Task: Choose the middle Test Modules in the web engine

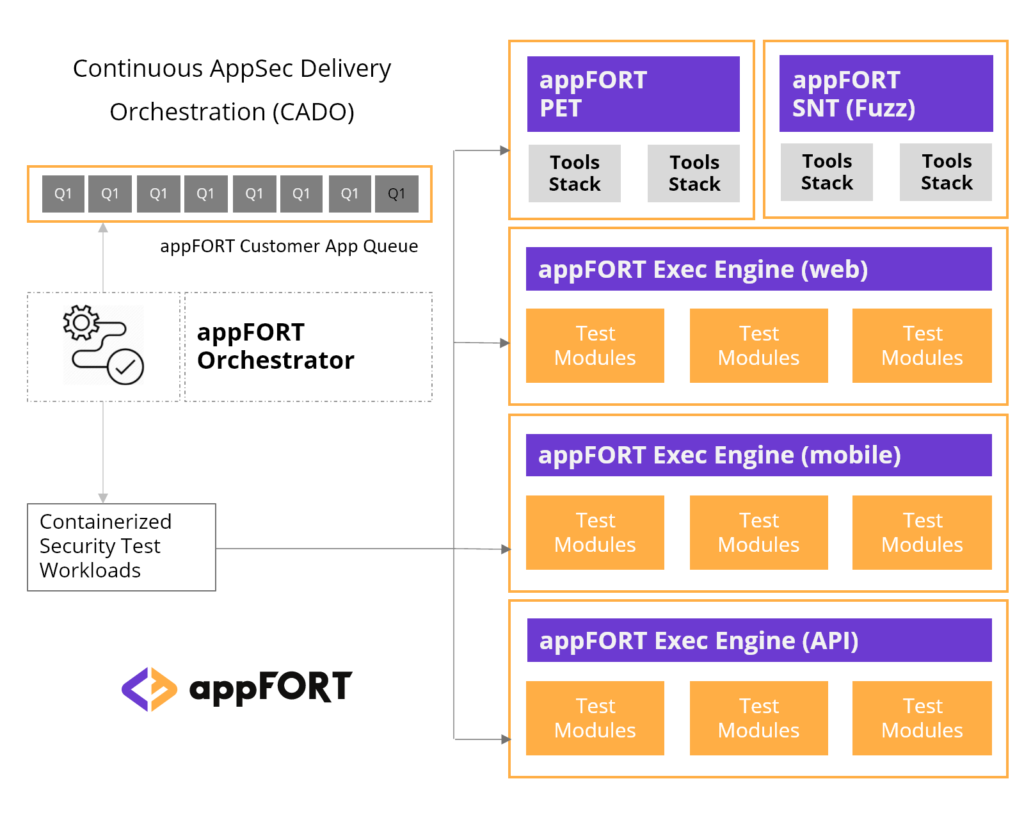Action: click(758, 346)
